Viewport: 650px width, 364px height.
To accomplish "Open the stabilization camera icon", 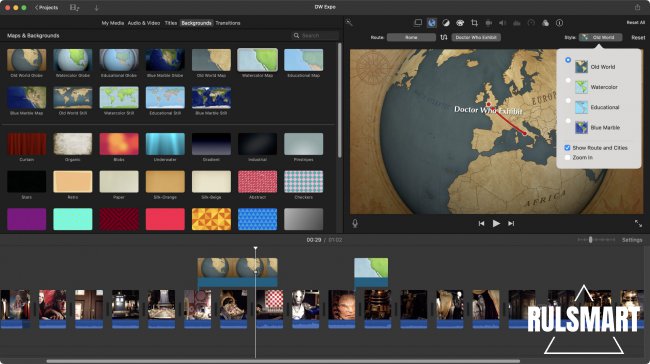I will click(x=489, y=23).
